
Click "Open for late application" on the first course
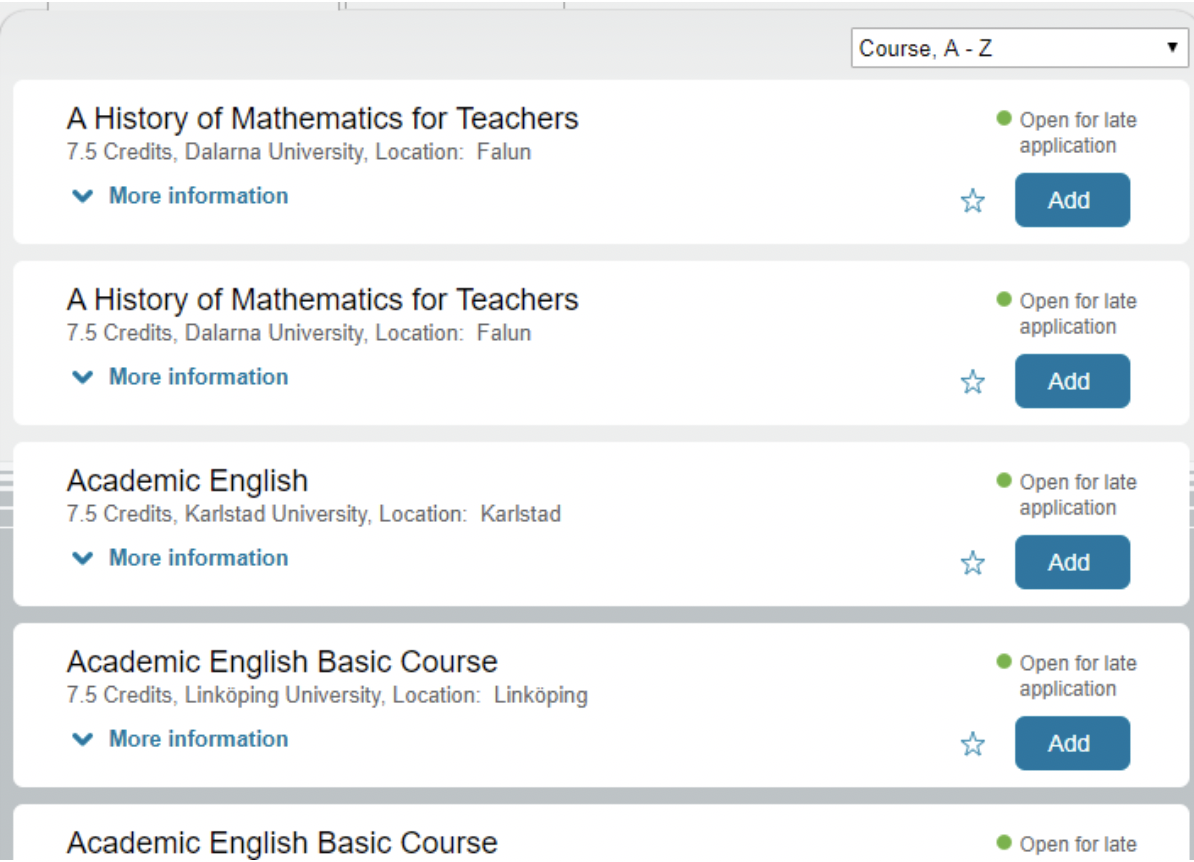[1076, 132]
